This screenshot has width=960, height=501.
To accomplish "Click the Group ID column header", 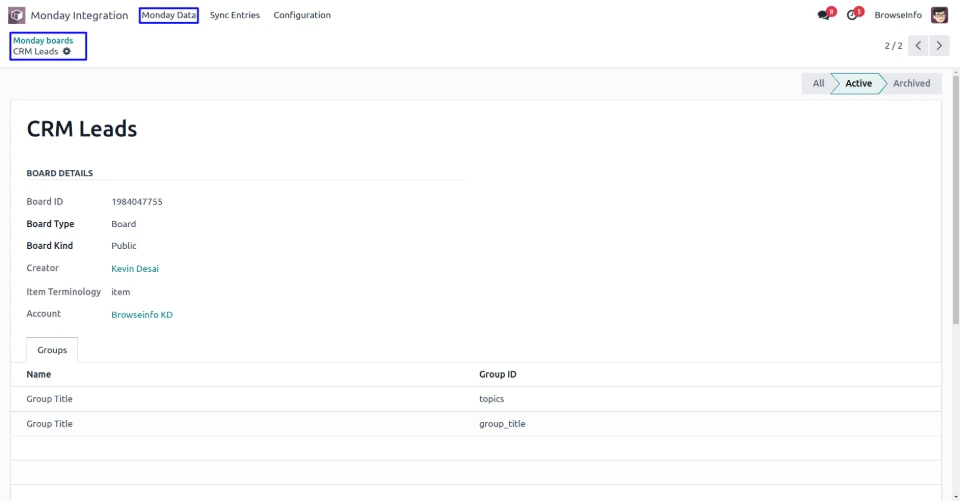I will (x=497, y=375).
